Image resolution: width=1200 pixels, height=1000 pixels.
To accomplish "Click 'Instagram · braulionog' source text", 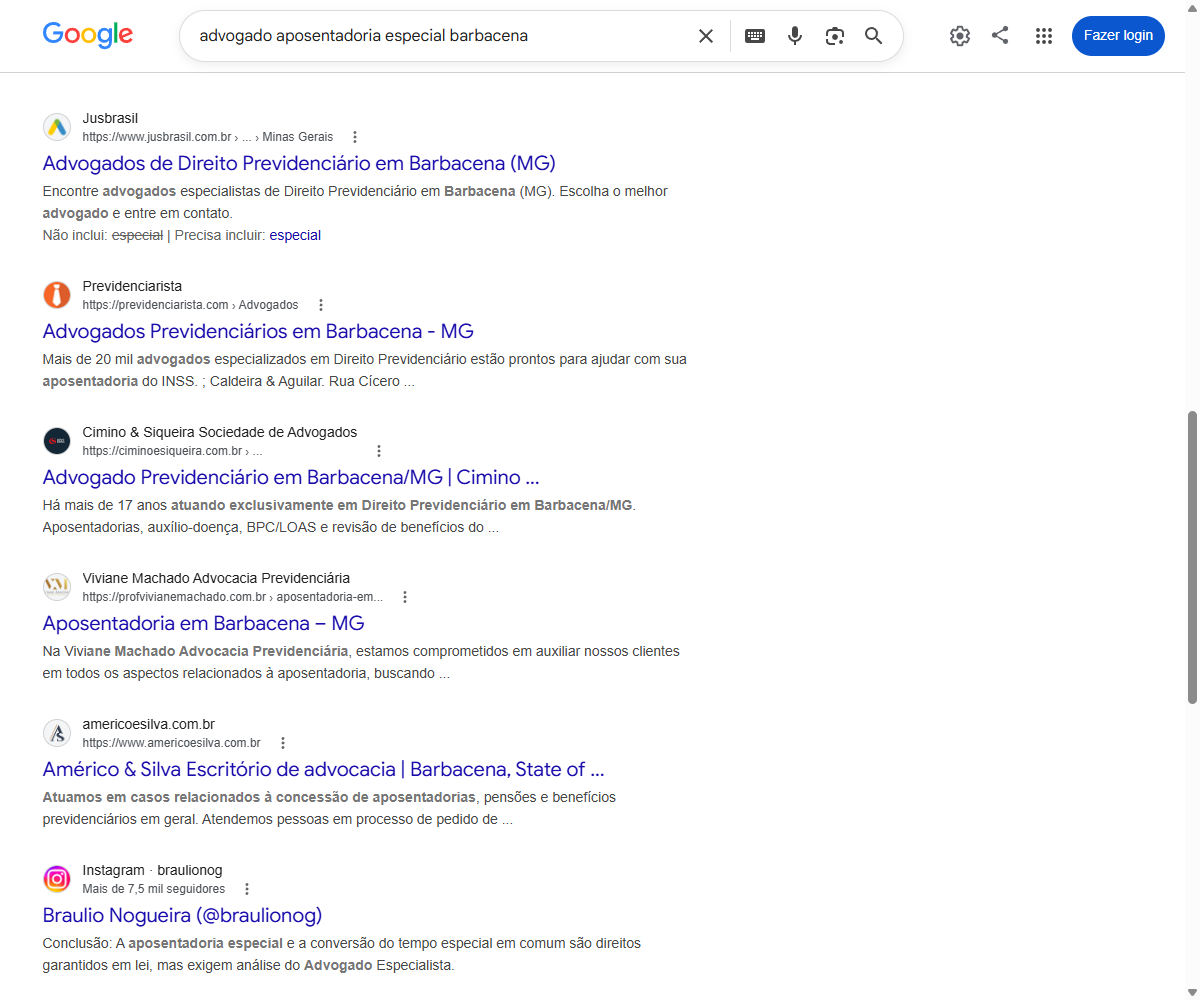I will coord(152,870).
